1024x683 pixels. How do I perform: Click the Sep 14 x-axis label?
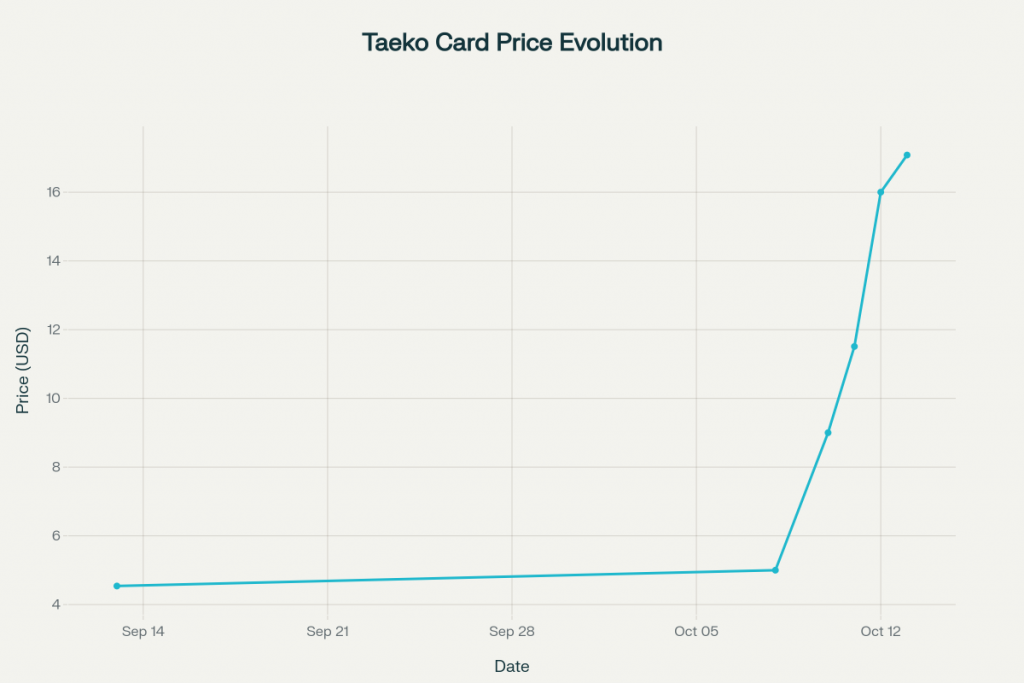[143, 631]
